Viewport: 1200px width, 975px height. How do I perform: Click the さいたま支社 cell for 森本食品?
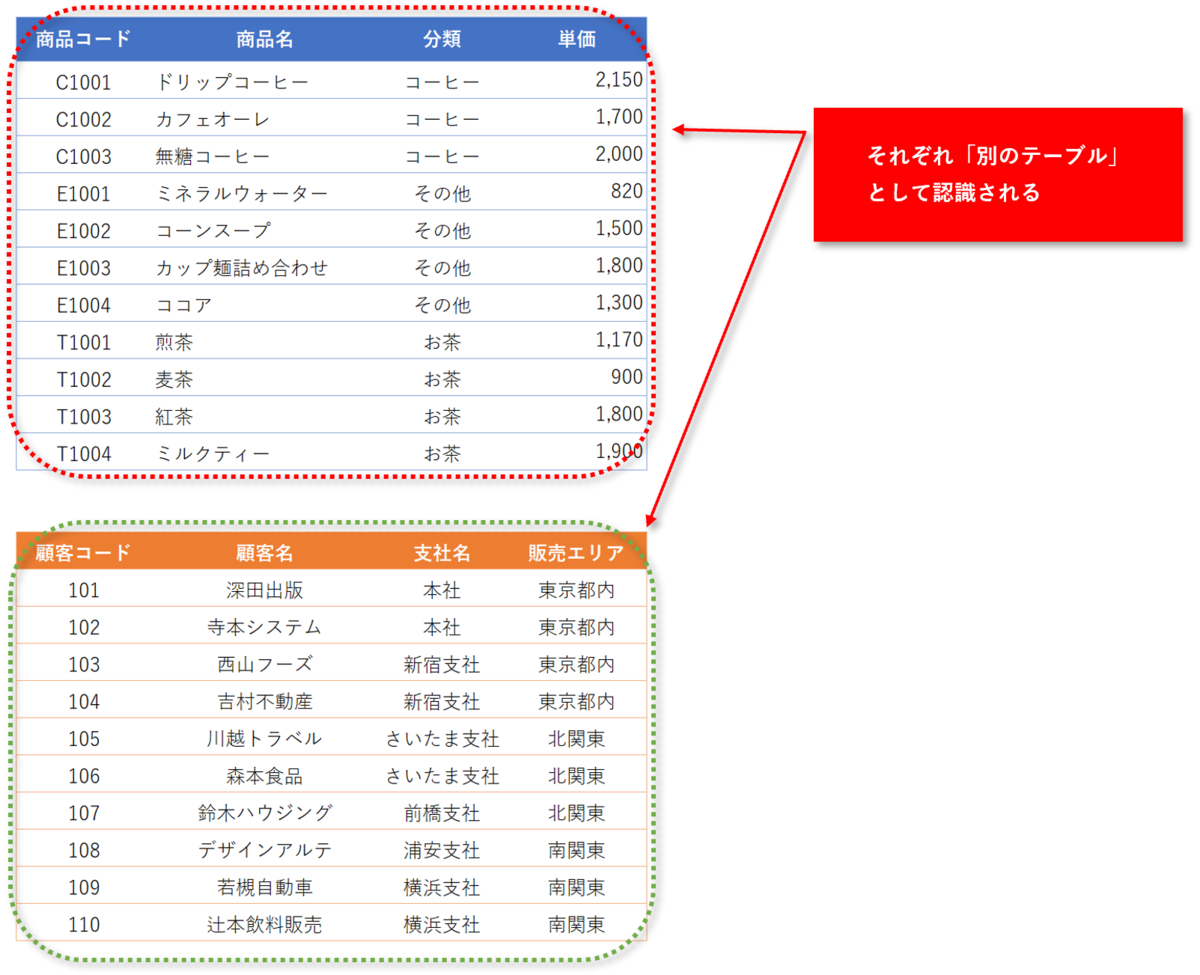point(443,776)
